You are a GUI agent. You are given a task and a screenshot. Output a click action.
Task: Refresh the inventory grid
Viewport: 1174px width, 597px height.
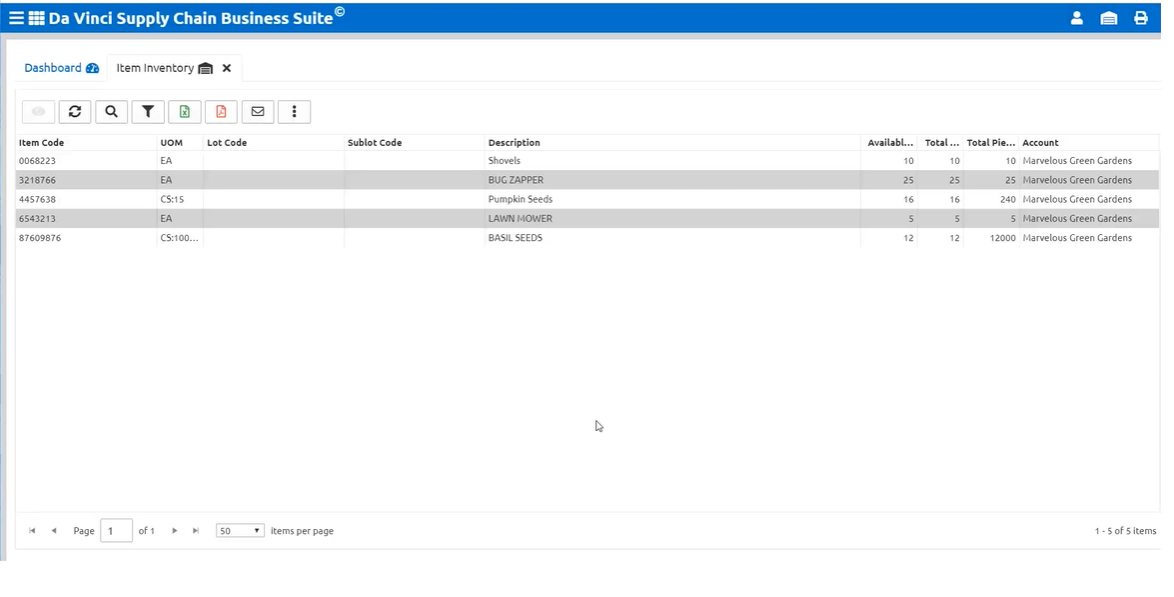75,112
